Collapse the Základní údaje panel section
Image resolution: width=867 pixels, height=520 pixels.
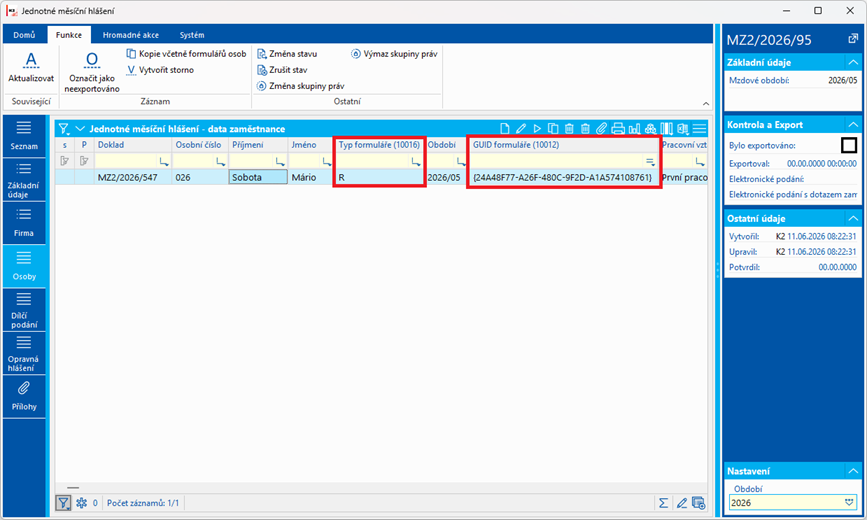point(853,62)
